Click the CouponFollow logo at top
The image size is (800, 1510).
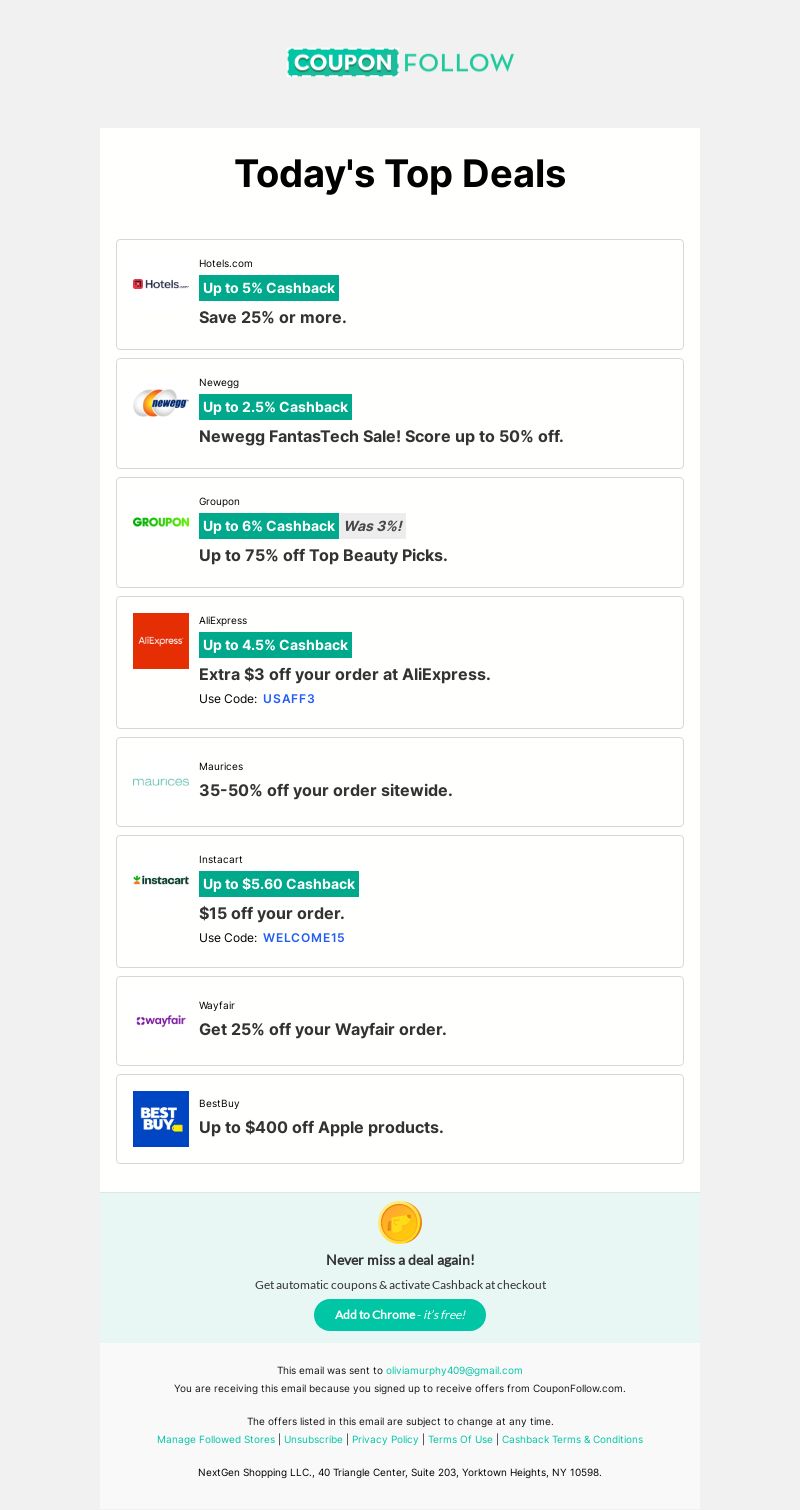[x=400, y=62]
